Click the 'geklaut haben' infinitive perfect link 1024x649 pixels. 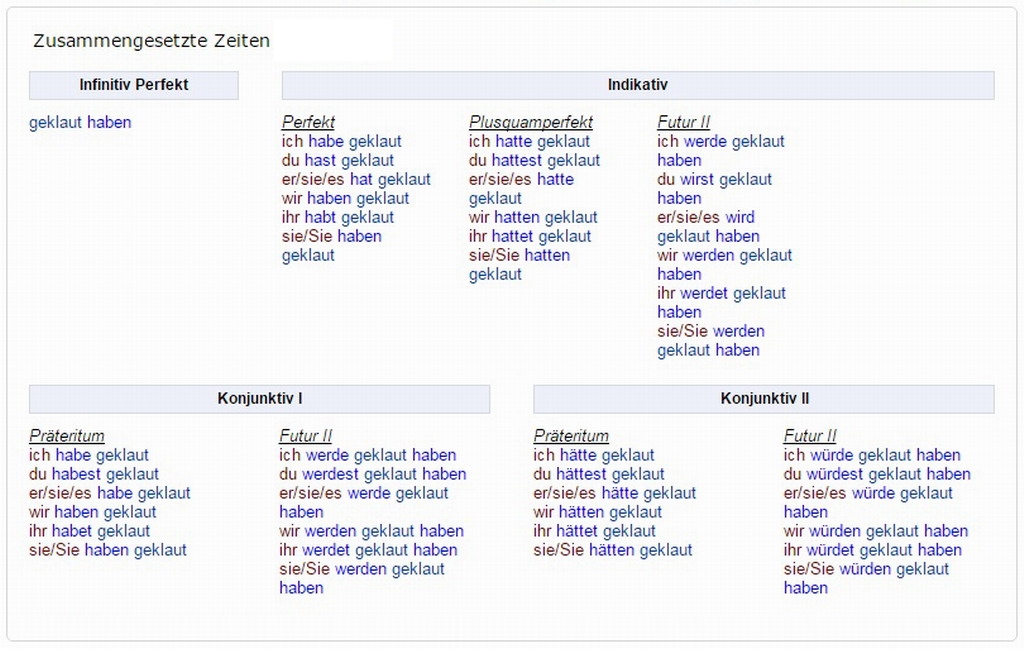(80, 123)
